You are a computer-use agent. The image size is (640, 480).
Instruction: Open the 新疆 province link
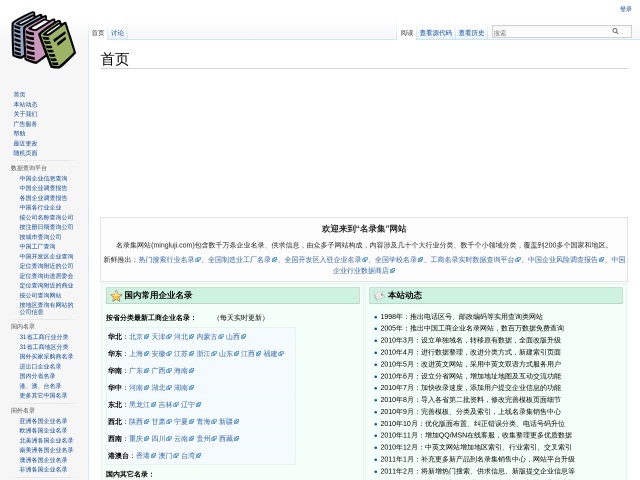click(x=229, y=422)
